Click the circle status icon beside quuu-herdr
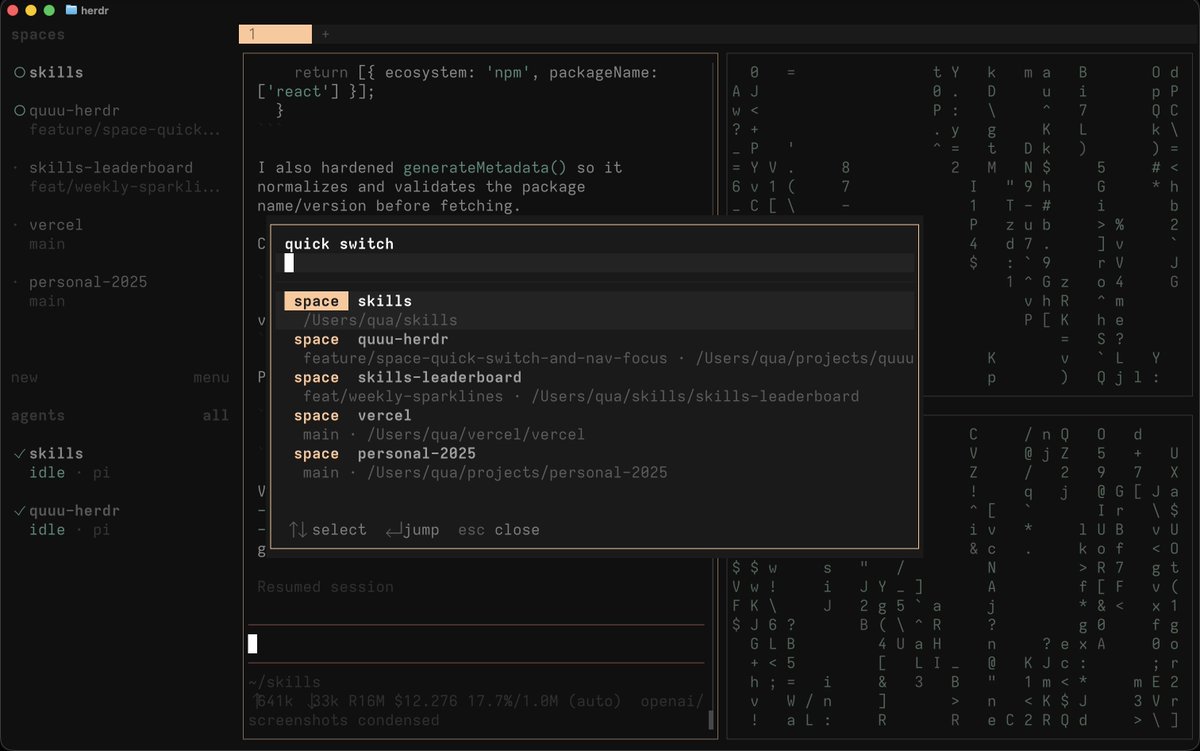1200x751 pixels. click(19, 110)
